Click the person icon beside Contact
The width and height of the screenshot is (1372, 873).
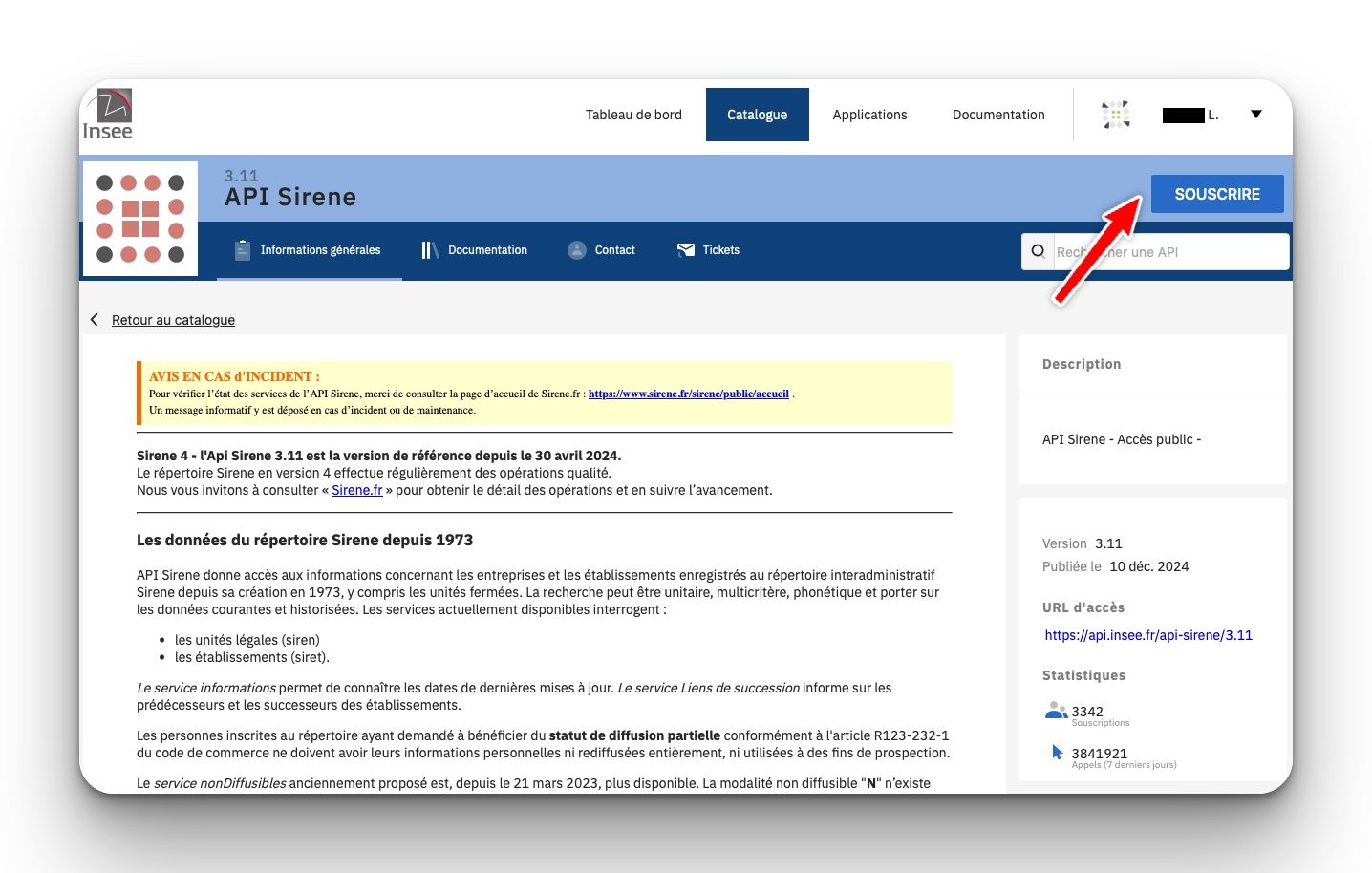click(577, 250)
